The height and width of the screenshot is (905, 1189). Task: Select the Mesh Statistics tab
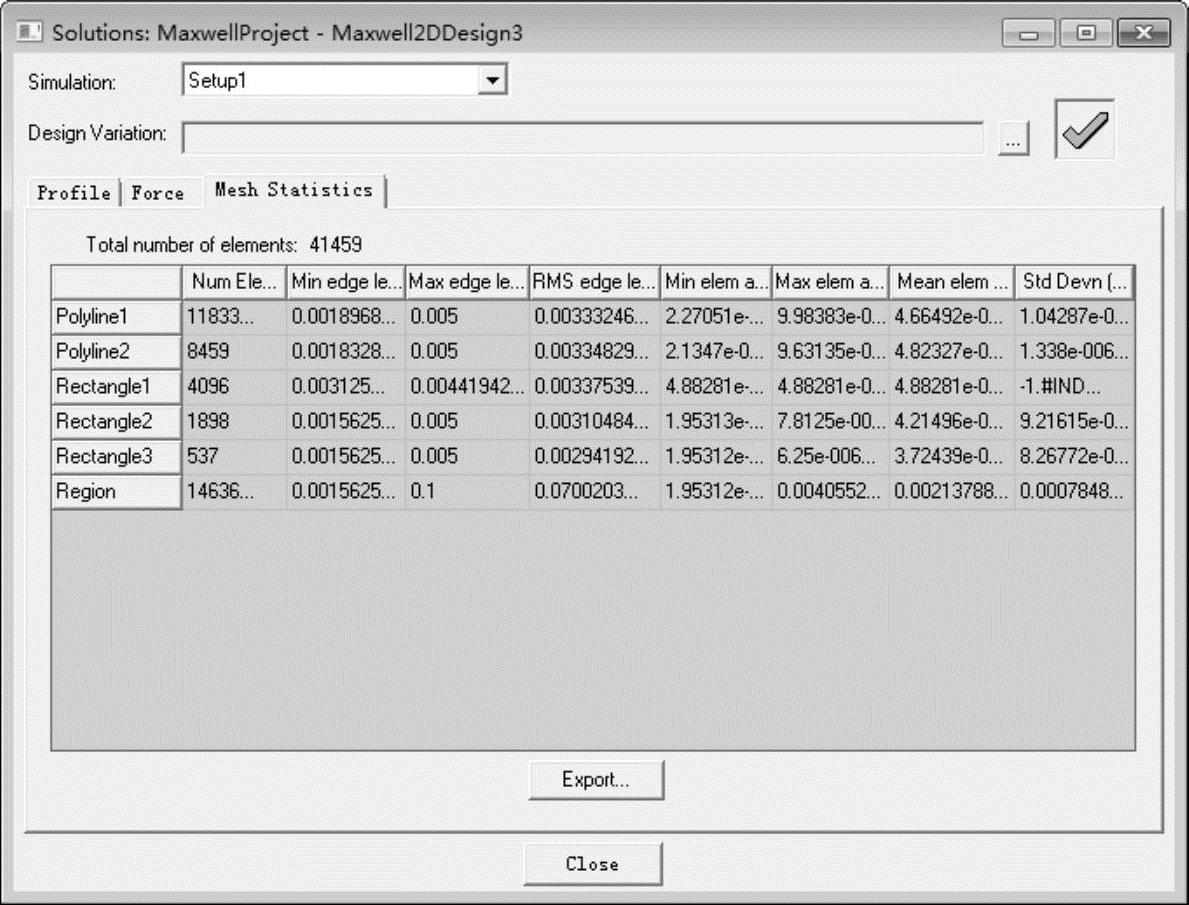point(293,190)
